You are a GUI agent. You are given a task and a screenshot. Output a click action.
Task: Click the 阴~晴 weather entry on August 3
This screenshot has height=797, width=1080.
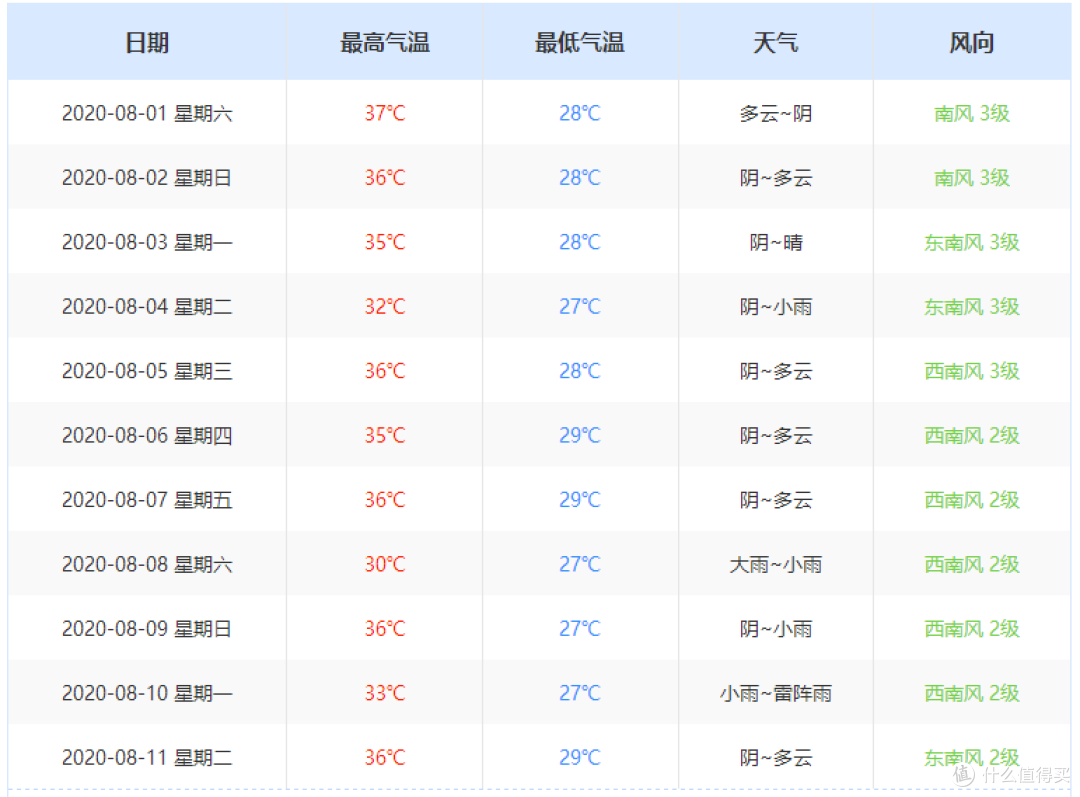click(776, 242)
